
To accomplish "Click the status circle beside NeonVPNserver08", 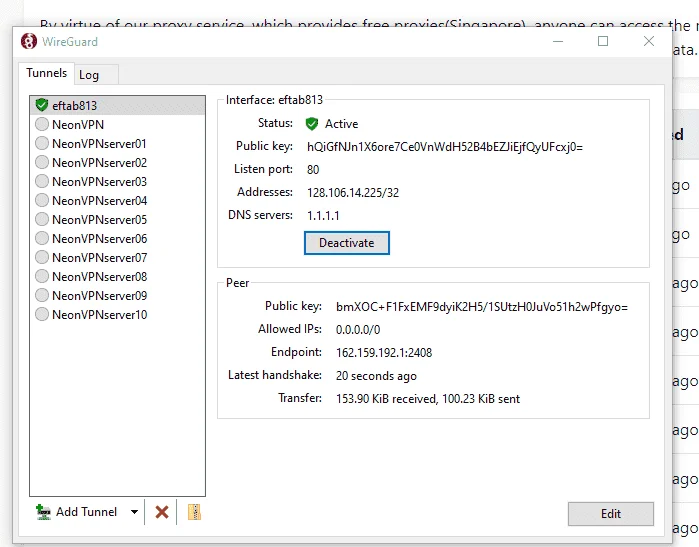I will click(42, 276).
